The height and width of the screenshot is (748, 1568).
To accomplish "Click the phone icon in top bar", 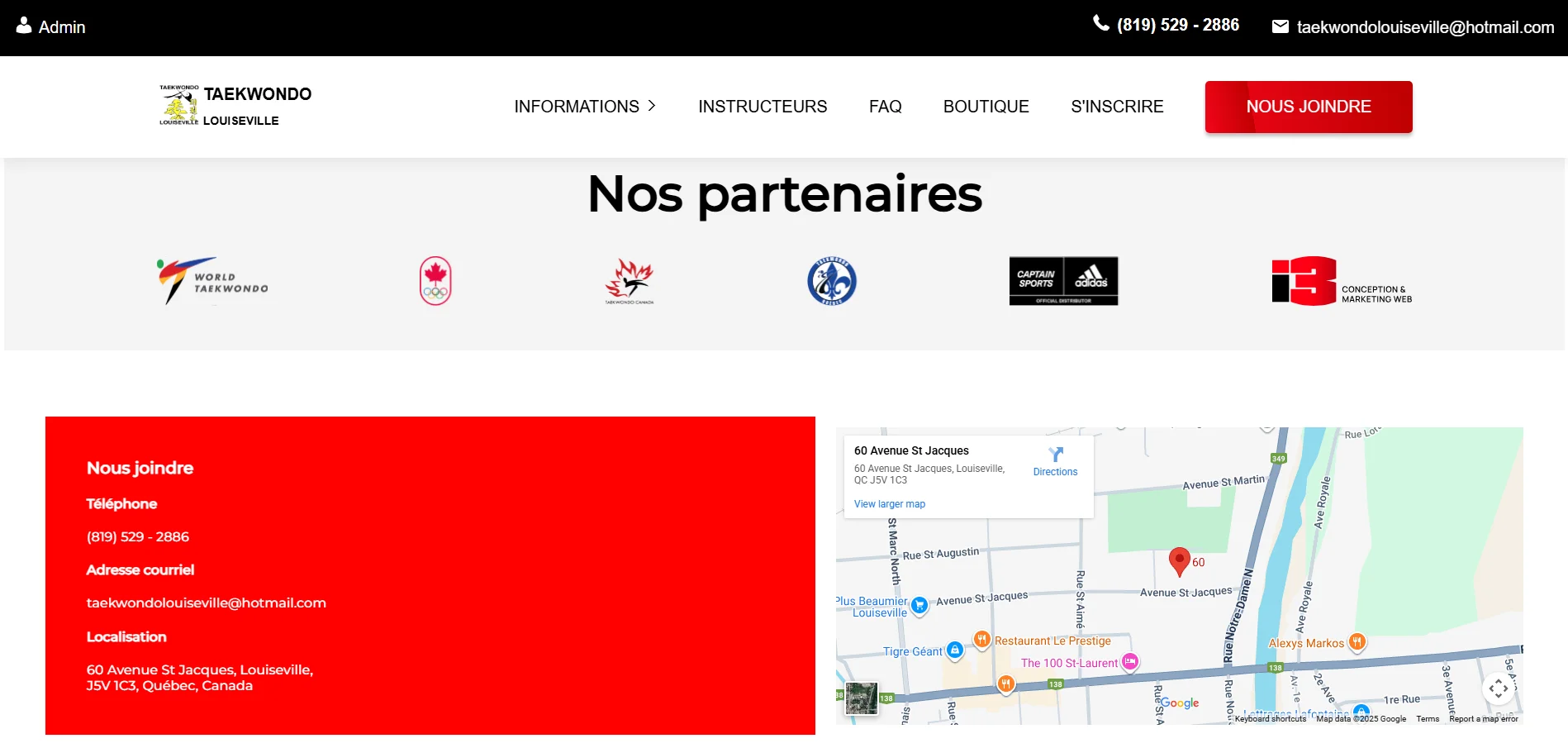I will point(1100,23).
